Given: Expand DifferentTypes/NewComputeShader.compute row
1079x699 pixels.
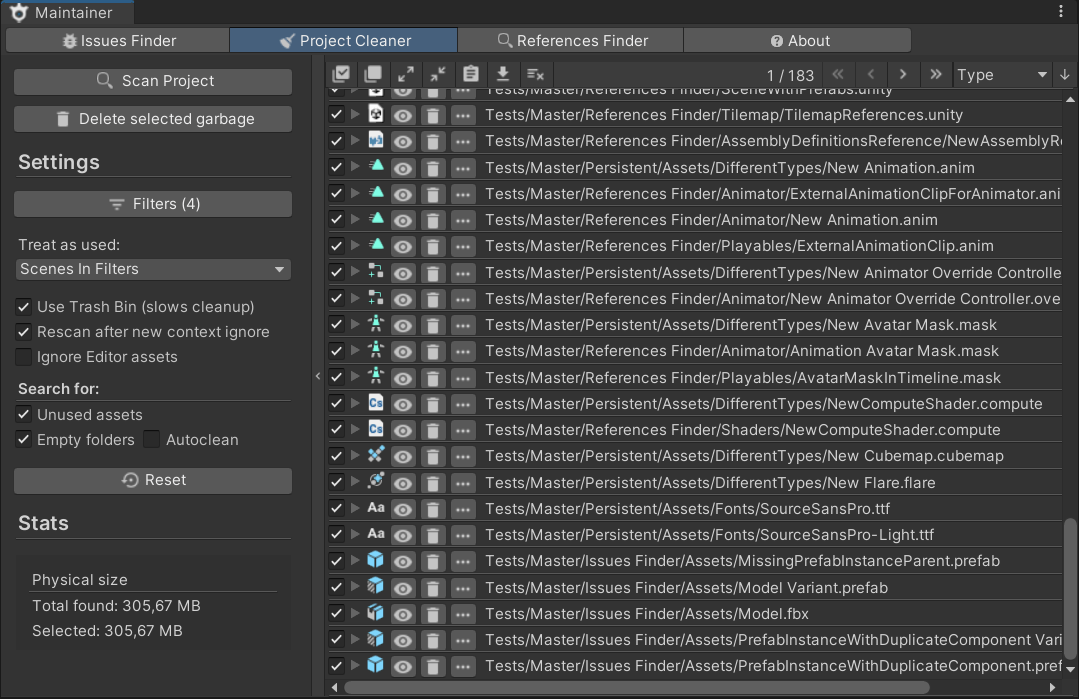Looking at the screenshot, I should click(x=355, y=402).
